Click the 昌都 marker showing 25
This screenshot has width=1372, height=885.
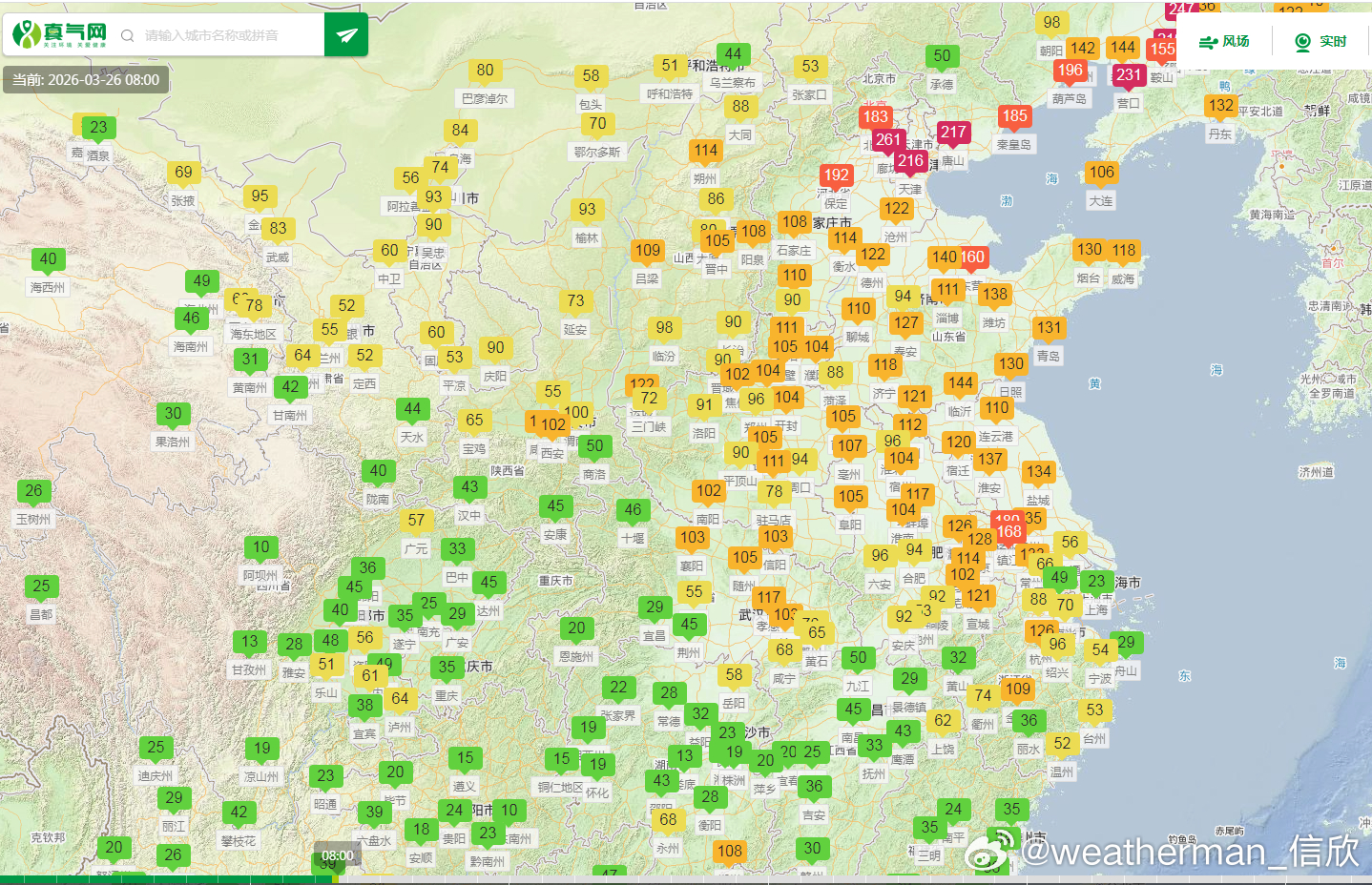click(41, 587)
